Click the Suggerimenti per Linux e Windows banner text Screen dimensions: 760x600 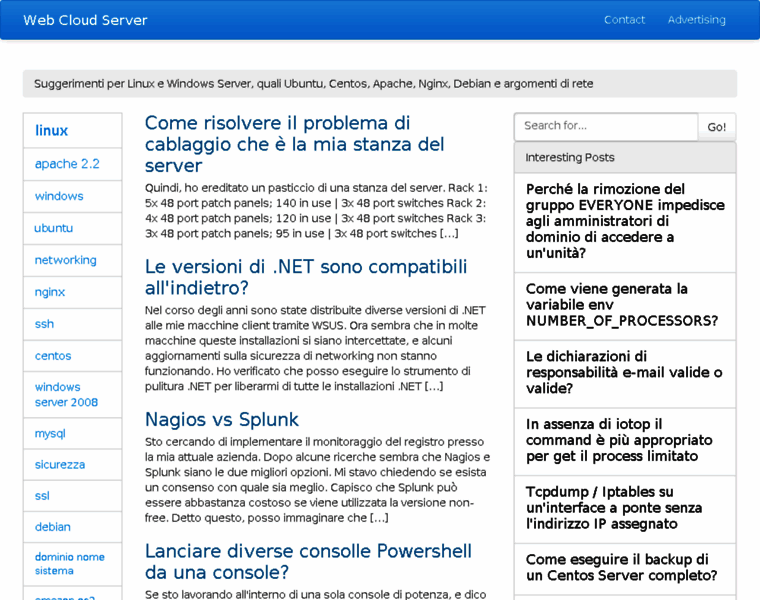314,84
